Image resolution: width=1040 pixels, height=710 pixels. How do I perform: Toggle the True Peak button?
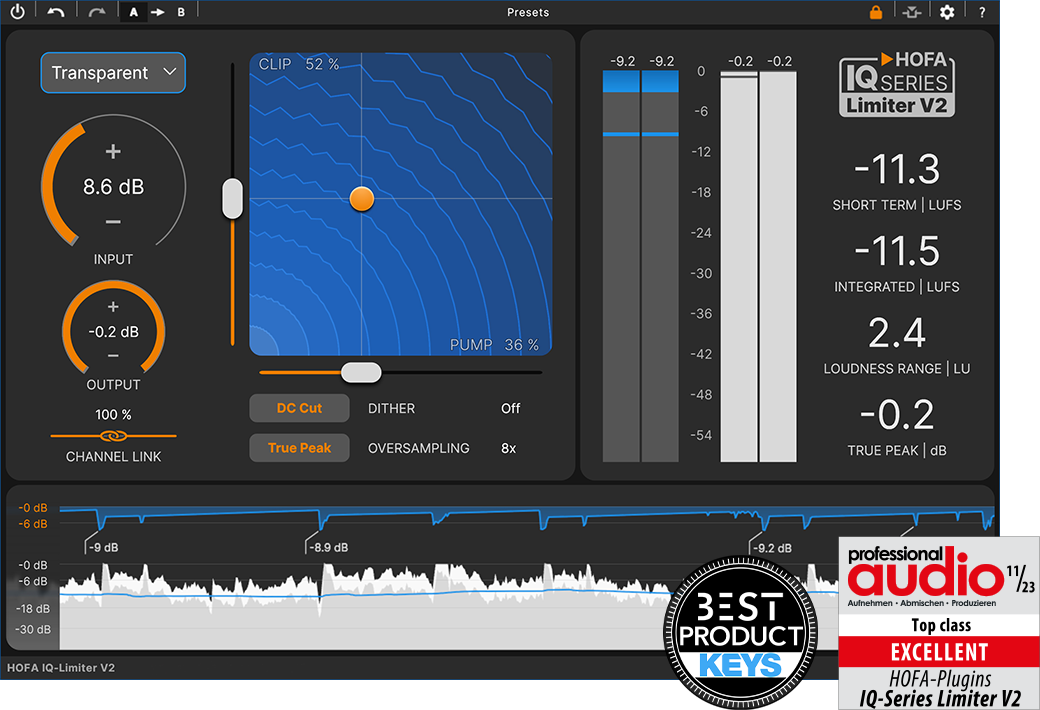point(299,448)
